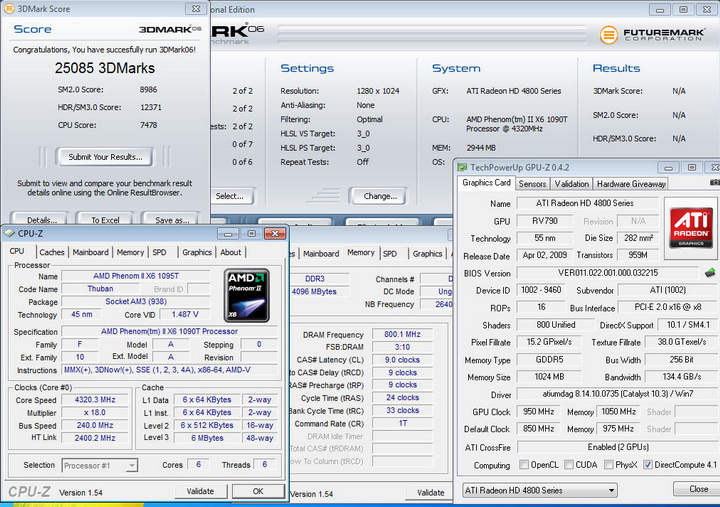Click the To Excel button

105,219
